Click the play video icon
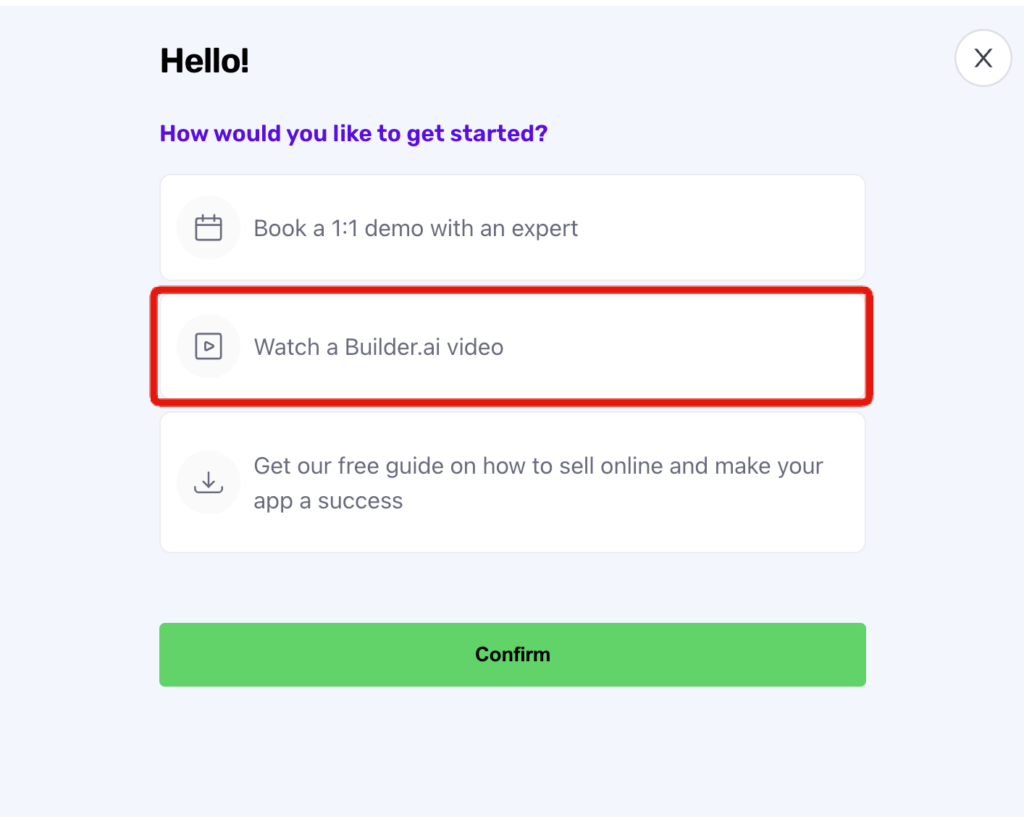 (x=208, y=346)
